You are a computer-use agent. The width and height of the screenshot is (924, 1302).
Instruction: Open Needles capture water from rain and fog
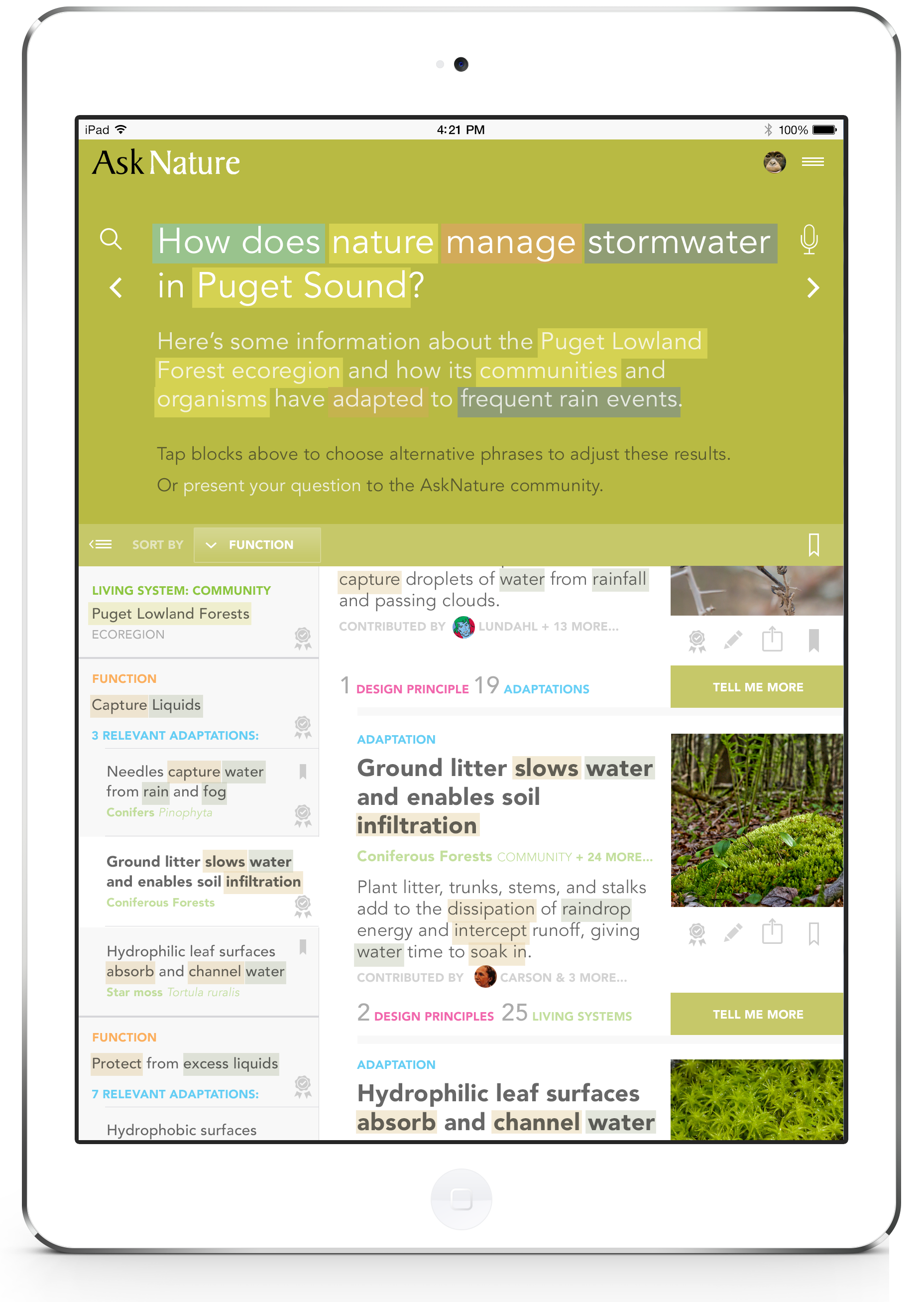pos(185,781)
